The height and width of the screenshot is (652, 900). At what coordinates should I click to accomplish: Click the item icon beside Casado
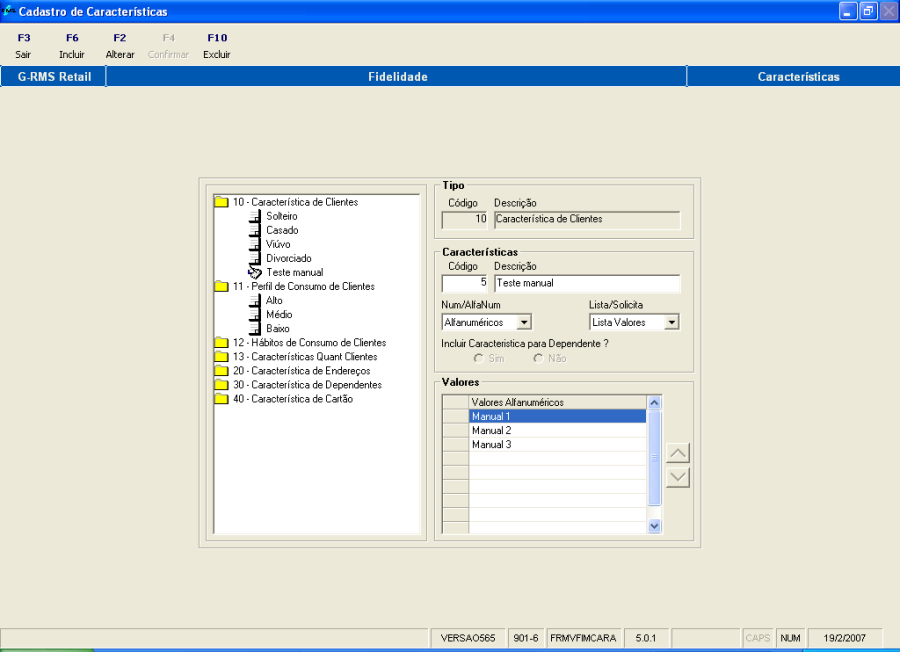click(255, 230)
